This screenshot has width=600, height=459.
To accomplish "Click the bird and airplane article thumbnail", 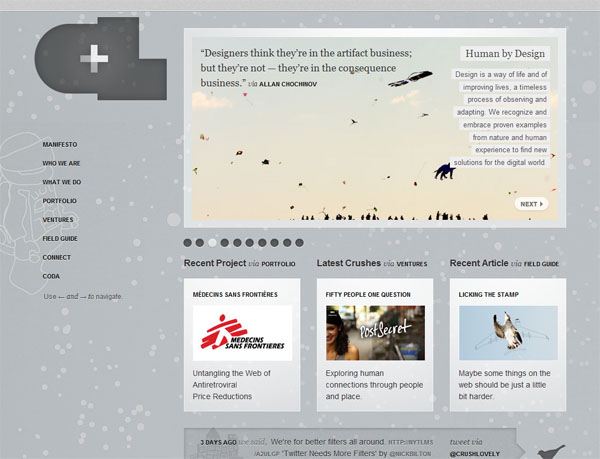I will [508, 333].
